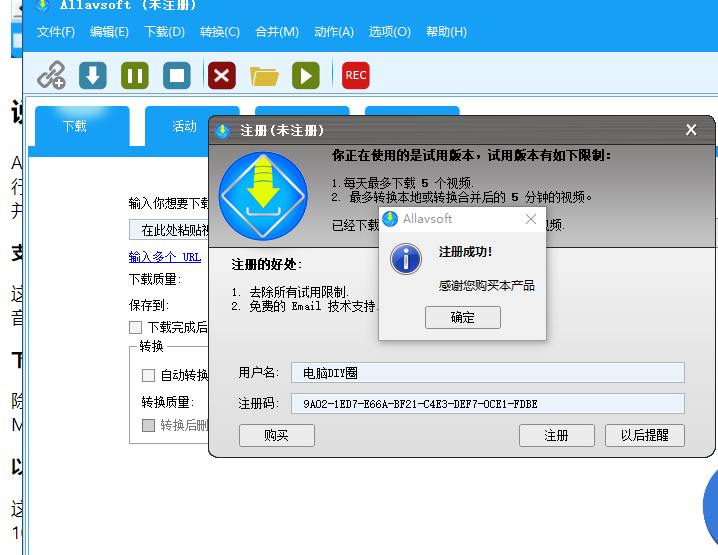Click the blue stop toolbar icon
Screen dimensions: 718x555
177,75
